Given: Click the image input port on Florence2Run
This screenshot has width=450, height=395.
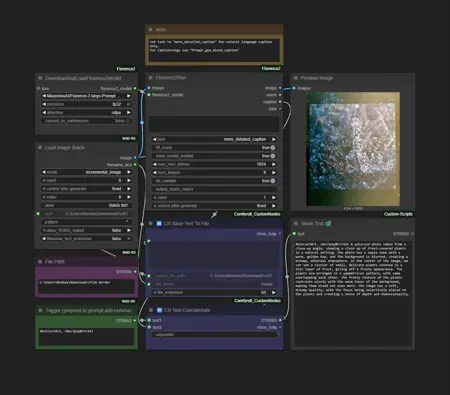Looking at the screenshot, I should pos(149,88).
